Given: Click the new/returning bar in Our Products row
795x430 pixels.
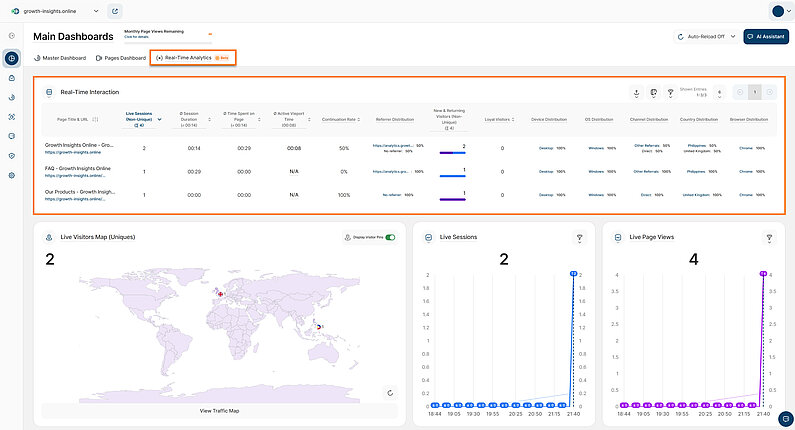Looking at the screenshot, I should (452, 199).
